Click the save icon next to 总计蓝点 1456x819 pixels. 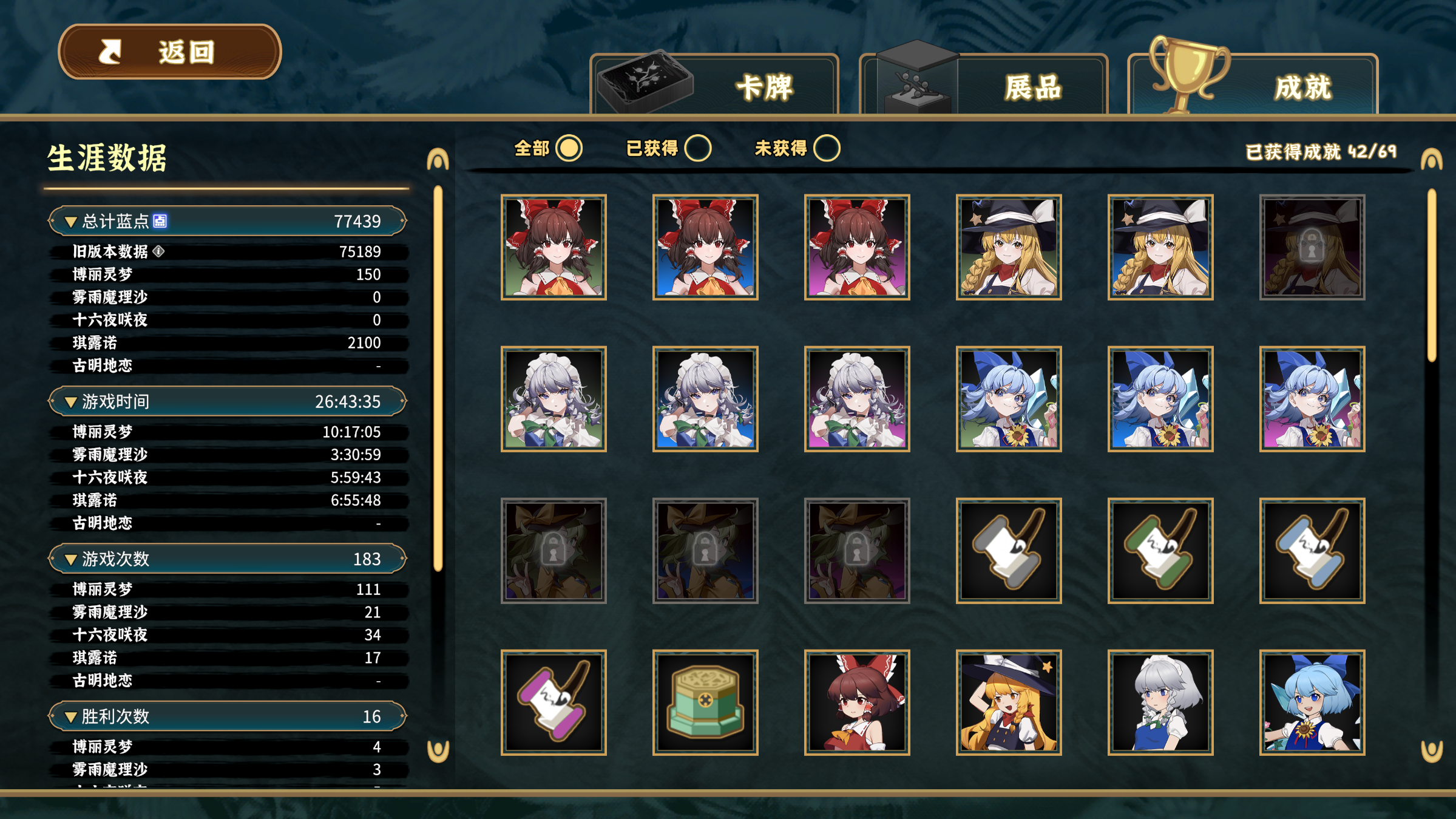tap(160, 221)
